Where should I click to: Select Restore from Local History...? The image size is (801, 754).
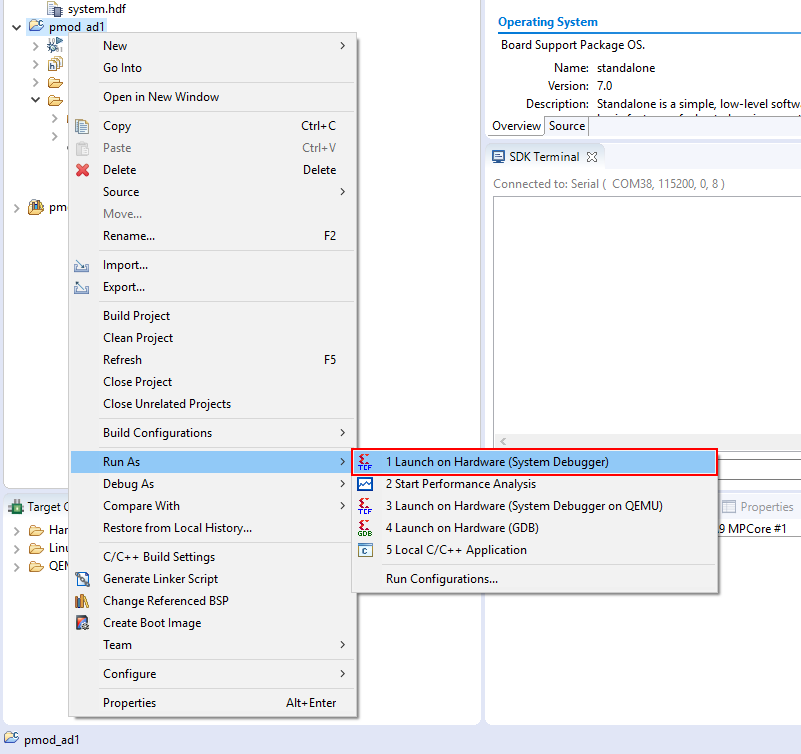213,528
